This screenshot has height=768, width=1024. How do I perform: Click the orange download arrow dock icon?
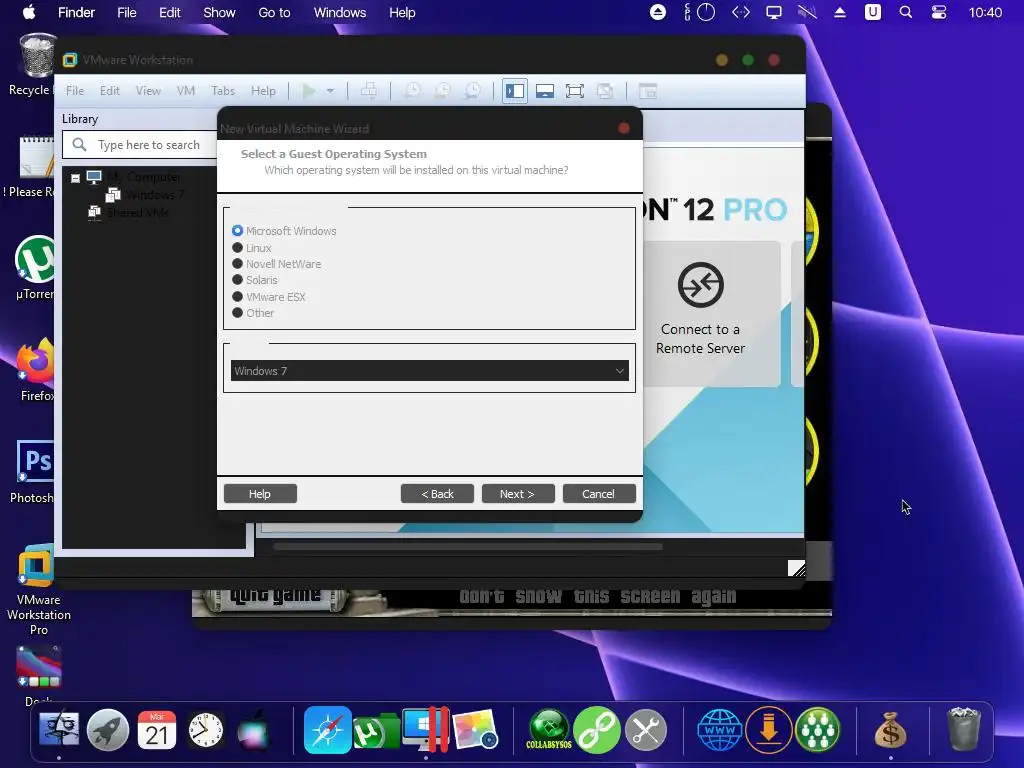tap(769, 729)
